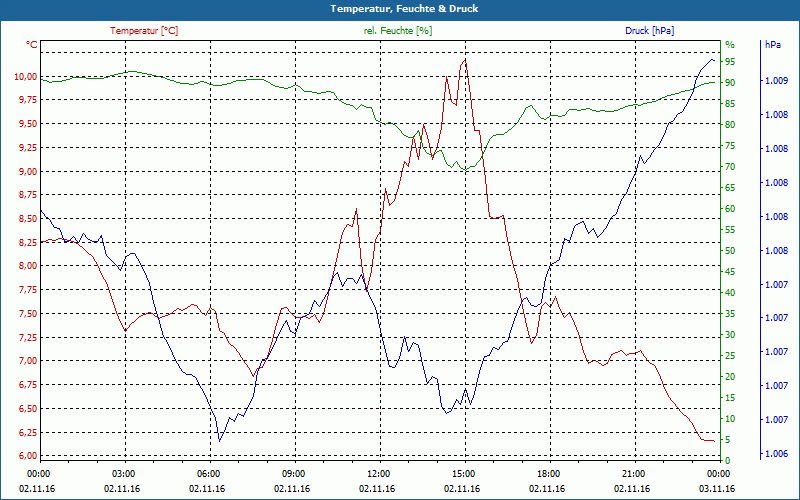Click the '9,00' temperature axis value
Screen dimensions: 800x500
click(28, 171)
